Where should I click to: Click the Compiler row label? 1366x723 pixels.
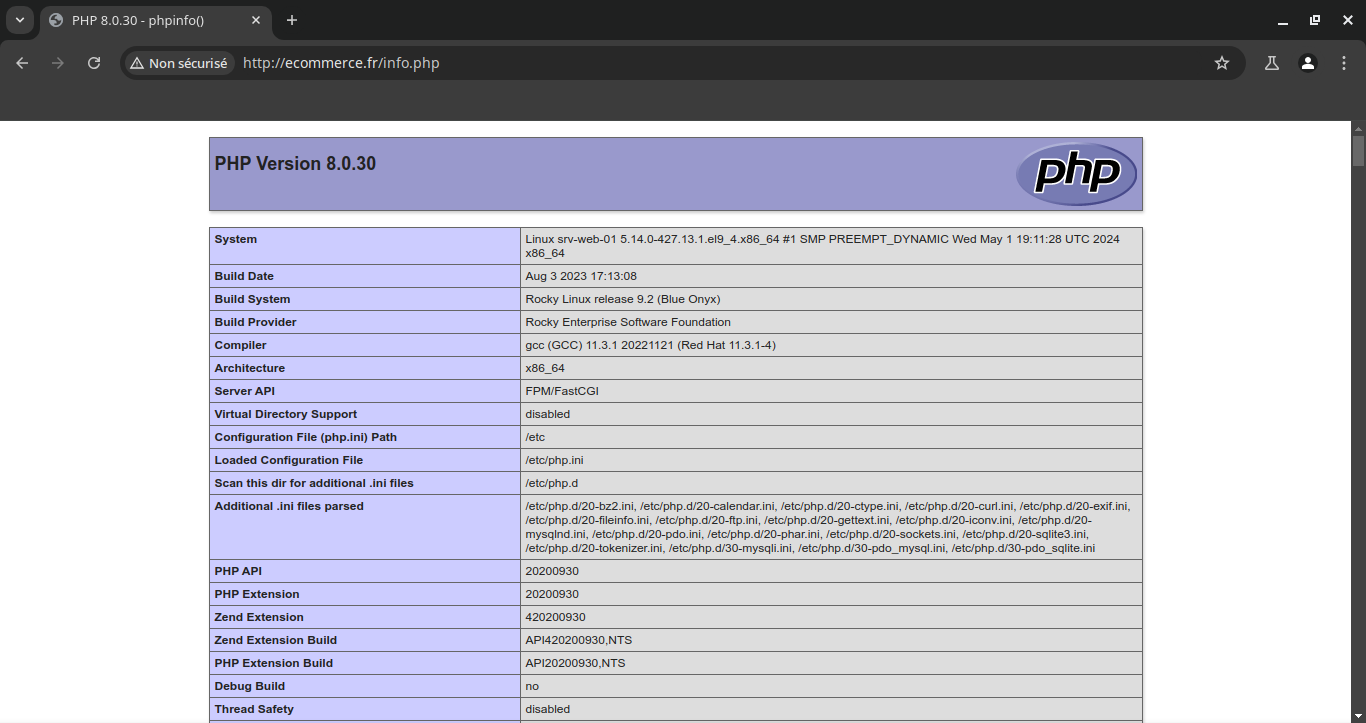click(x=240, y=345)
